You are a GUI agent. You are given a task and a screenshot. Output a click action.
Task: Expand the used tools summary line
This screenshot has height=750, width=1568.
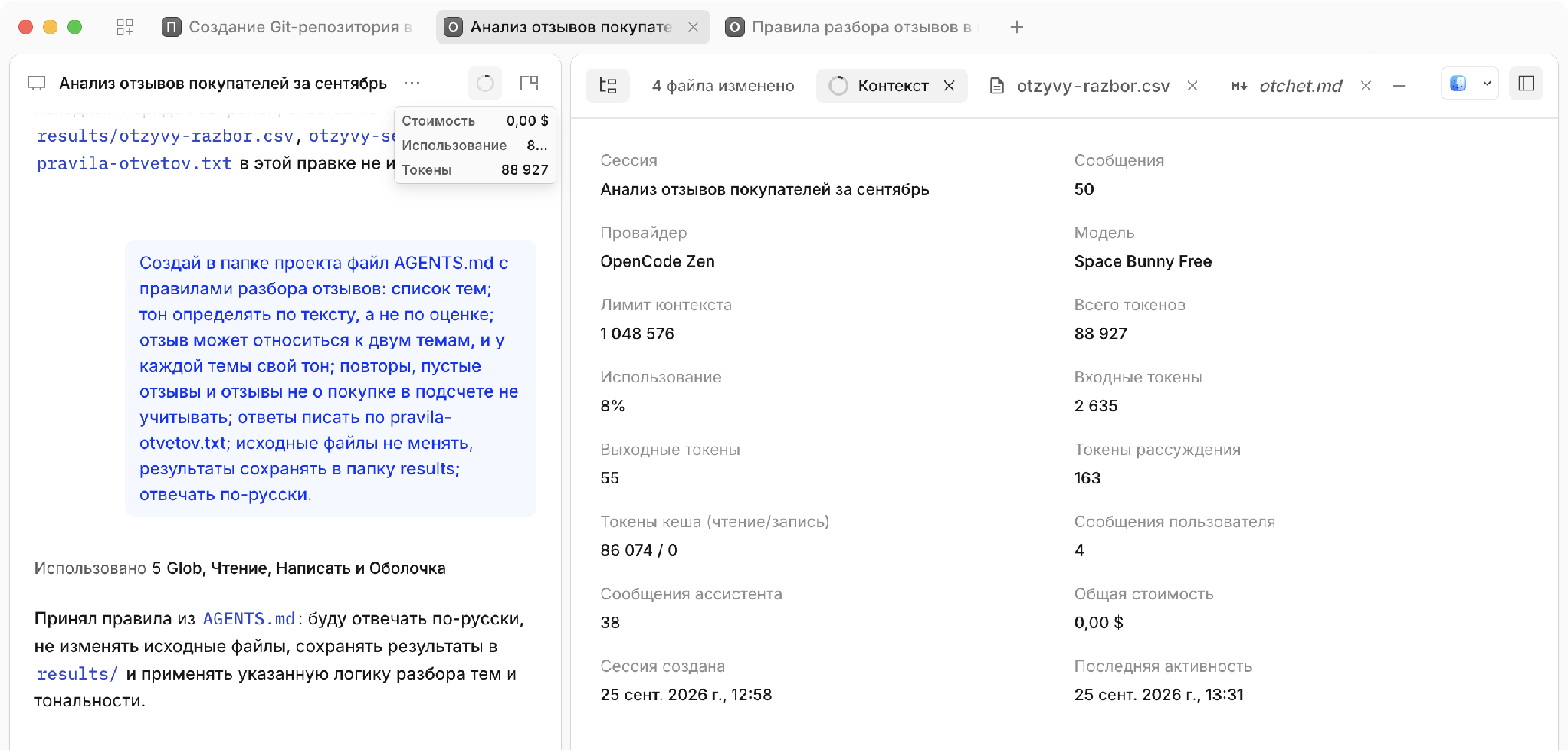[240, 568]
